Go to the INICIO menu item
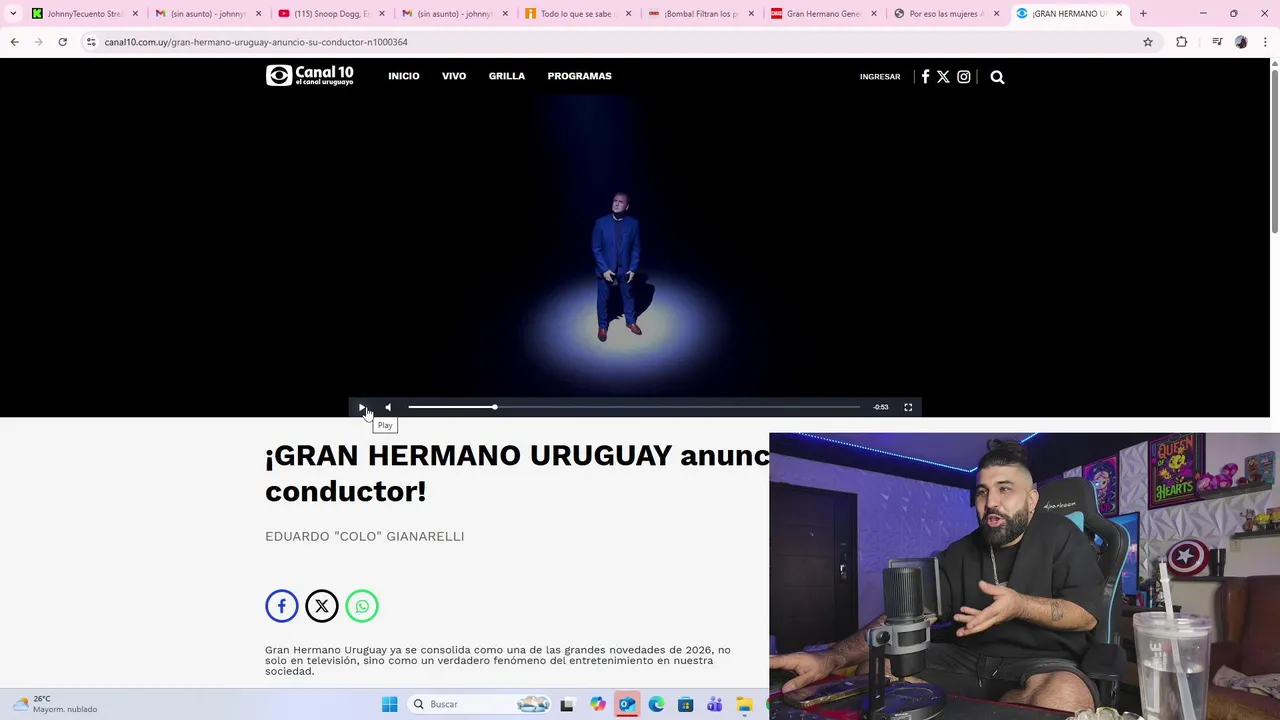Viewport: 1280px width, 720px height. tap(404, 76)
